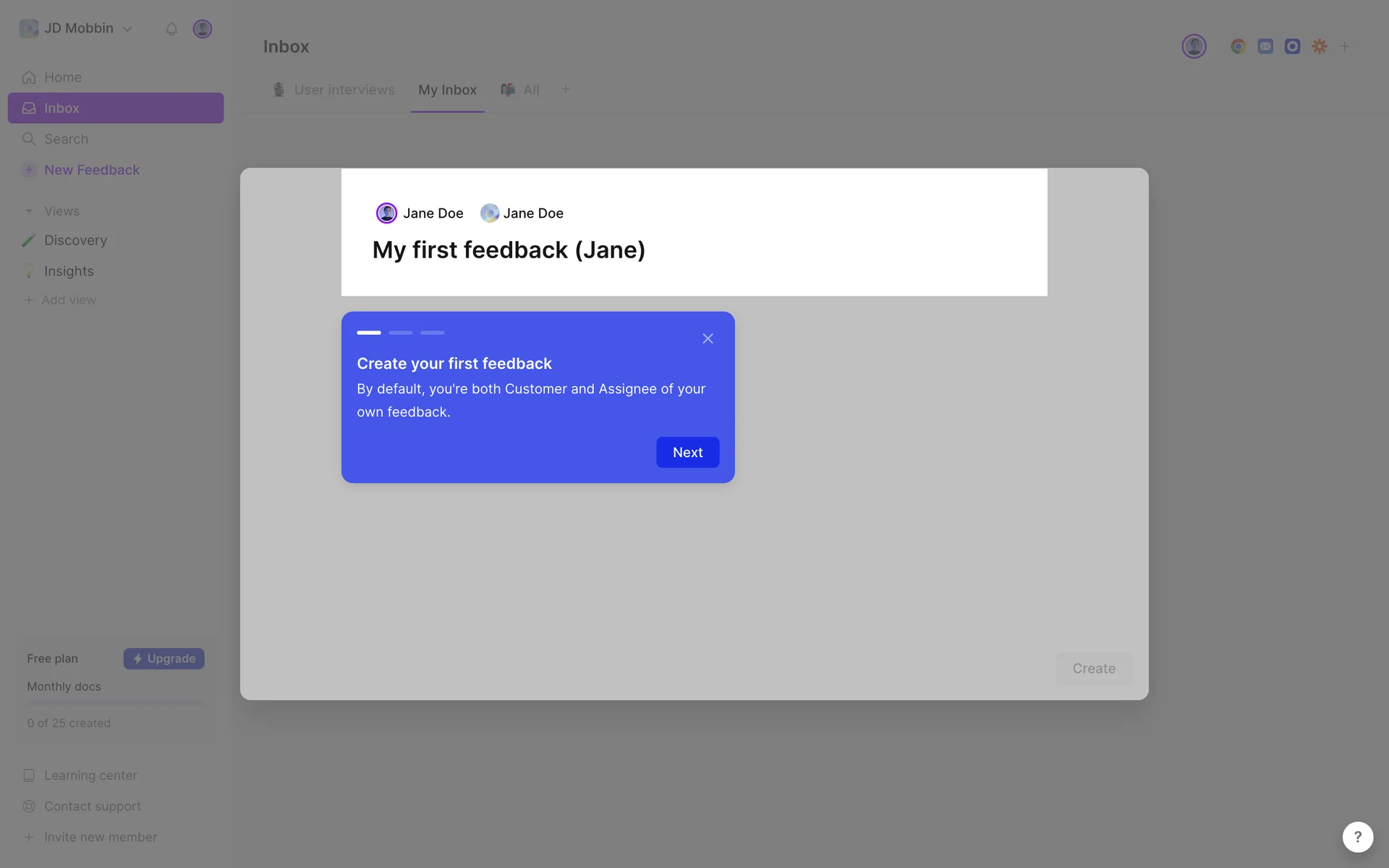Click the feedback title input field
Screen dimensions: 1389x868
click(x=509, y=250)
